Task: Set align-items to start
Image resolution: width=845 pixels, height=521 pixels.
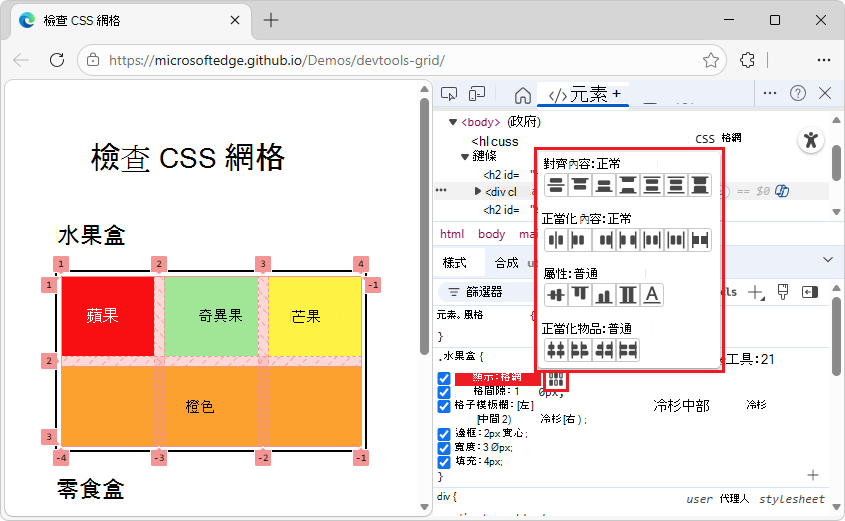Action: [x=580, y=295]
